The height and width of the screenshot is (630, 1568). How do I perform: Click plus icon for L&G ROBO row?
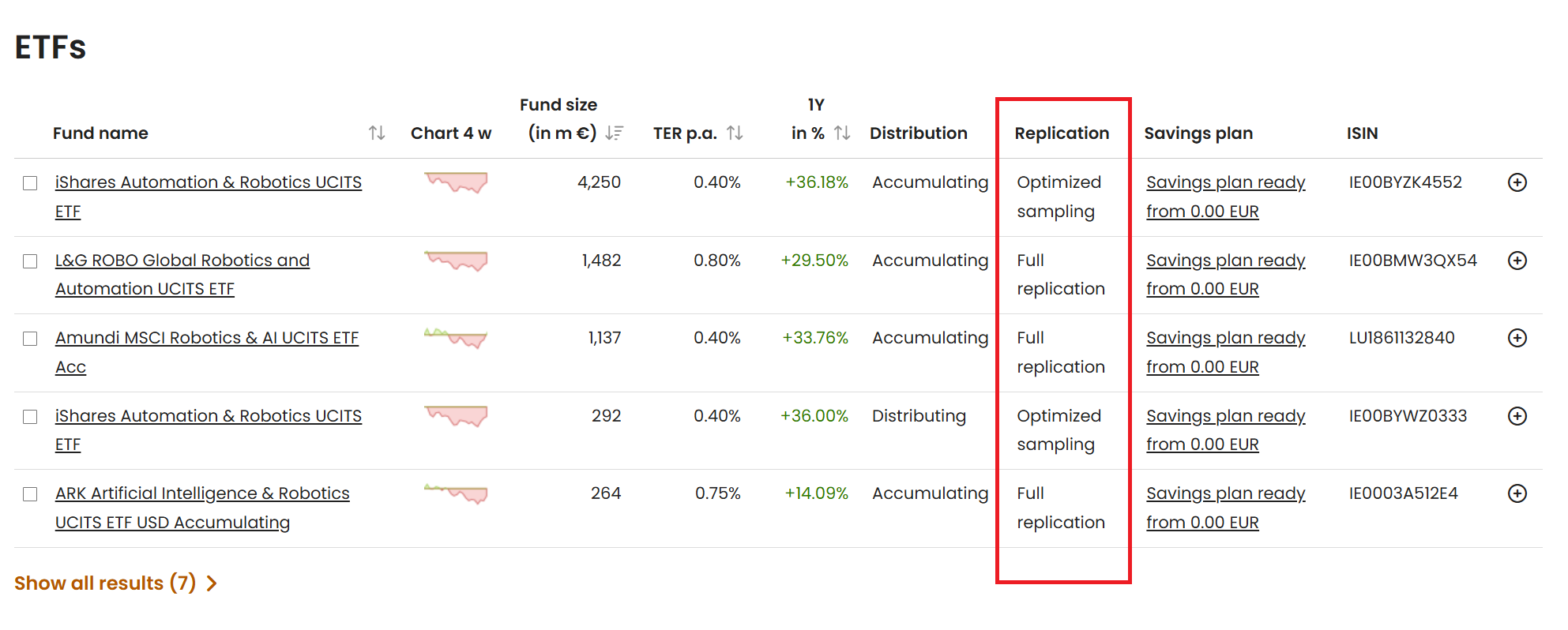click(1517, 261)
